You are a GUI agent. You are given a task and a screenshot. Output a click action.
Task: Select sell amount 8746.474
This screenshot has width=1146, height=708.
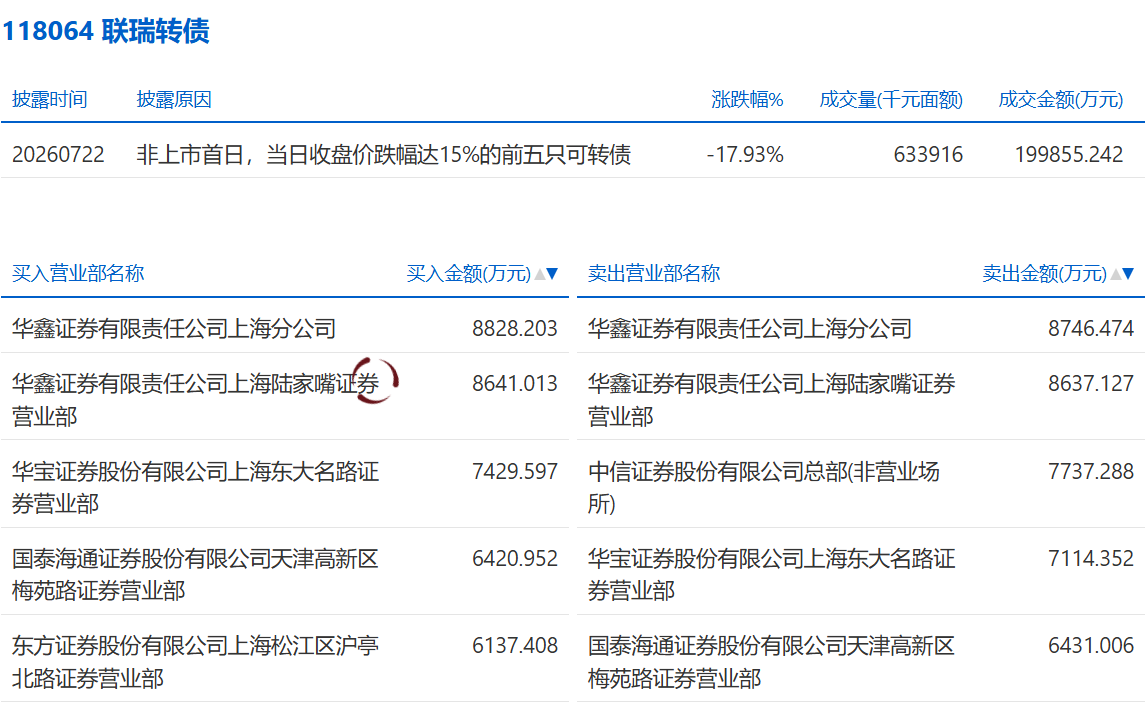(x=1090, y=329)
